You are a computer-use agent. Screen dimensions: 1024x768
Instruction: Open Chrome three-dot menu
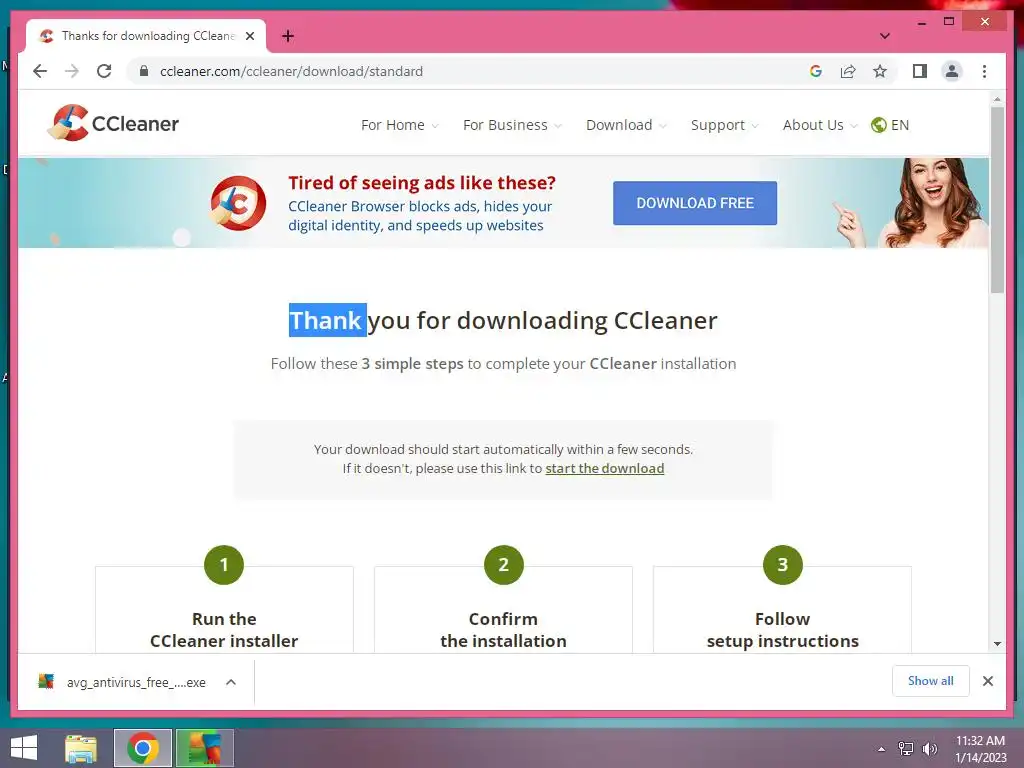pyautogui.click(x=984, y=71)
